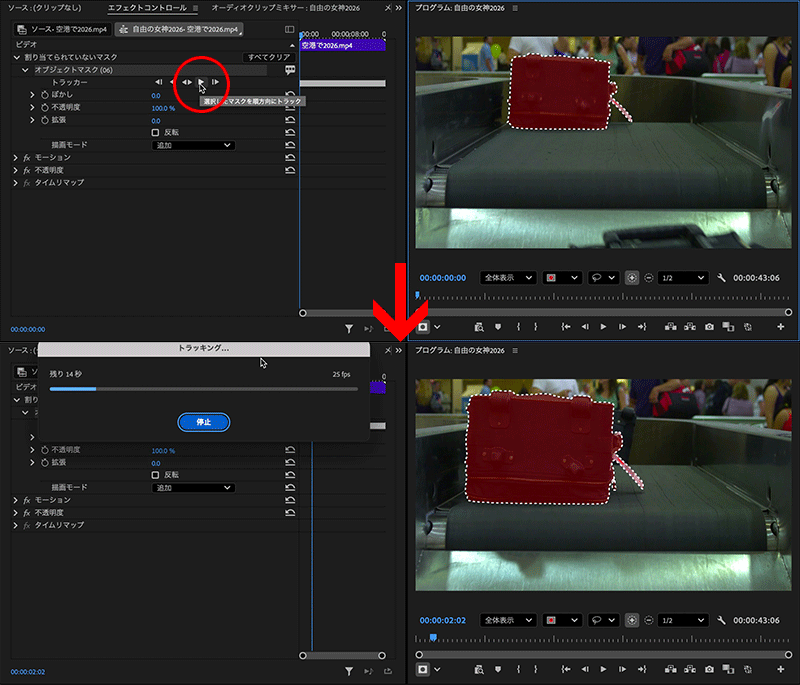800x685 pixels.
Task: Enable the 反転 checkbox in the top panel
Action: tap(156, 132)
